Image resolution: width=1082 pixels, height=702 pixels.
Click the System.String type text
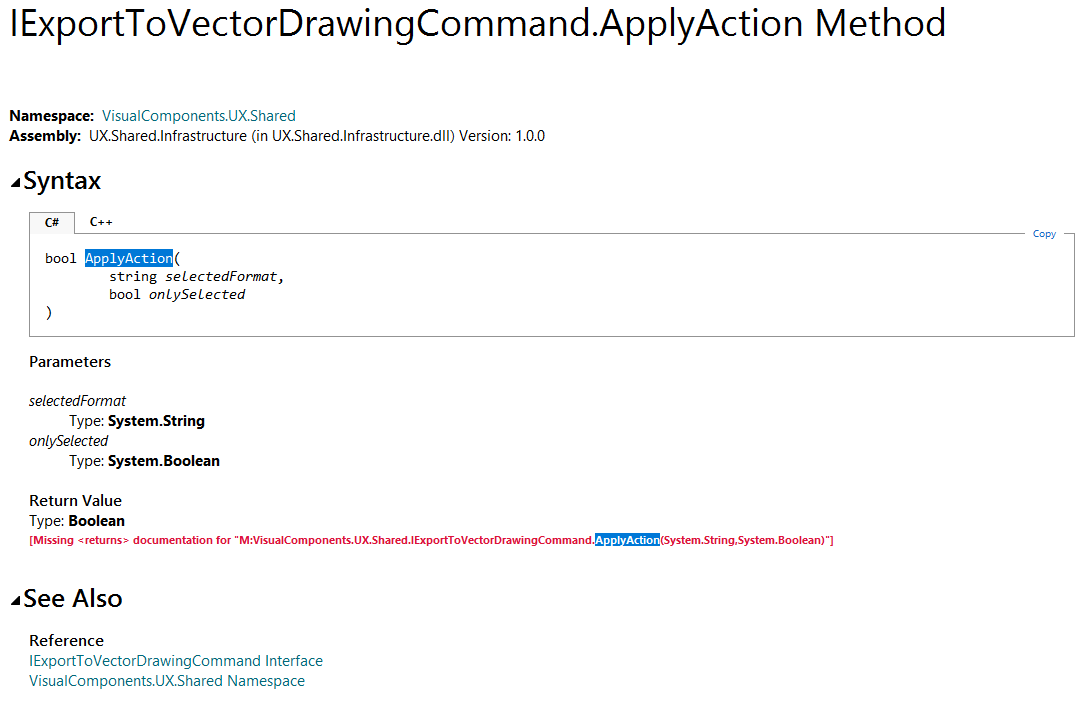click(x=156, y=421)
